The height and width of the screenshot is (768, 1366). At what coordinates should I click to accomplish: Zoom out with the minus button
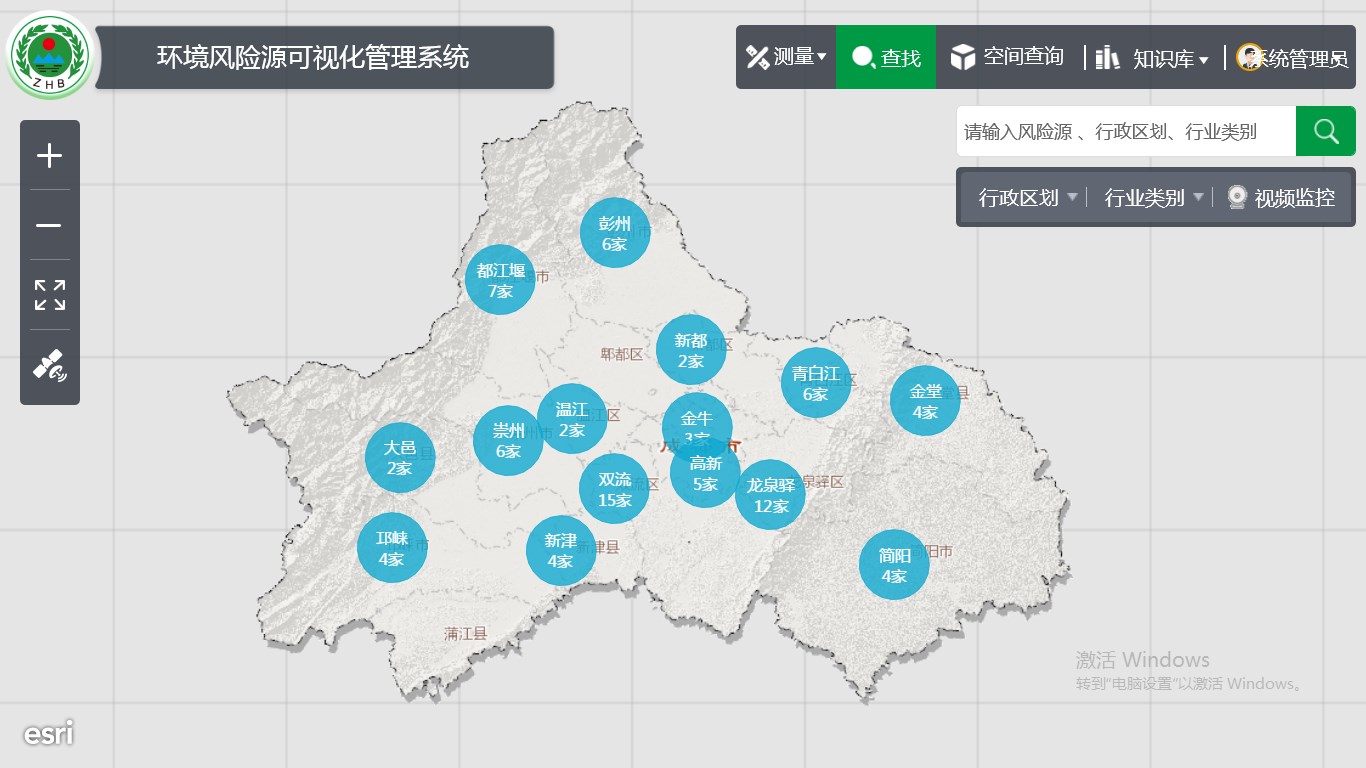pos(49,225)
